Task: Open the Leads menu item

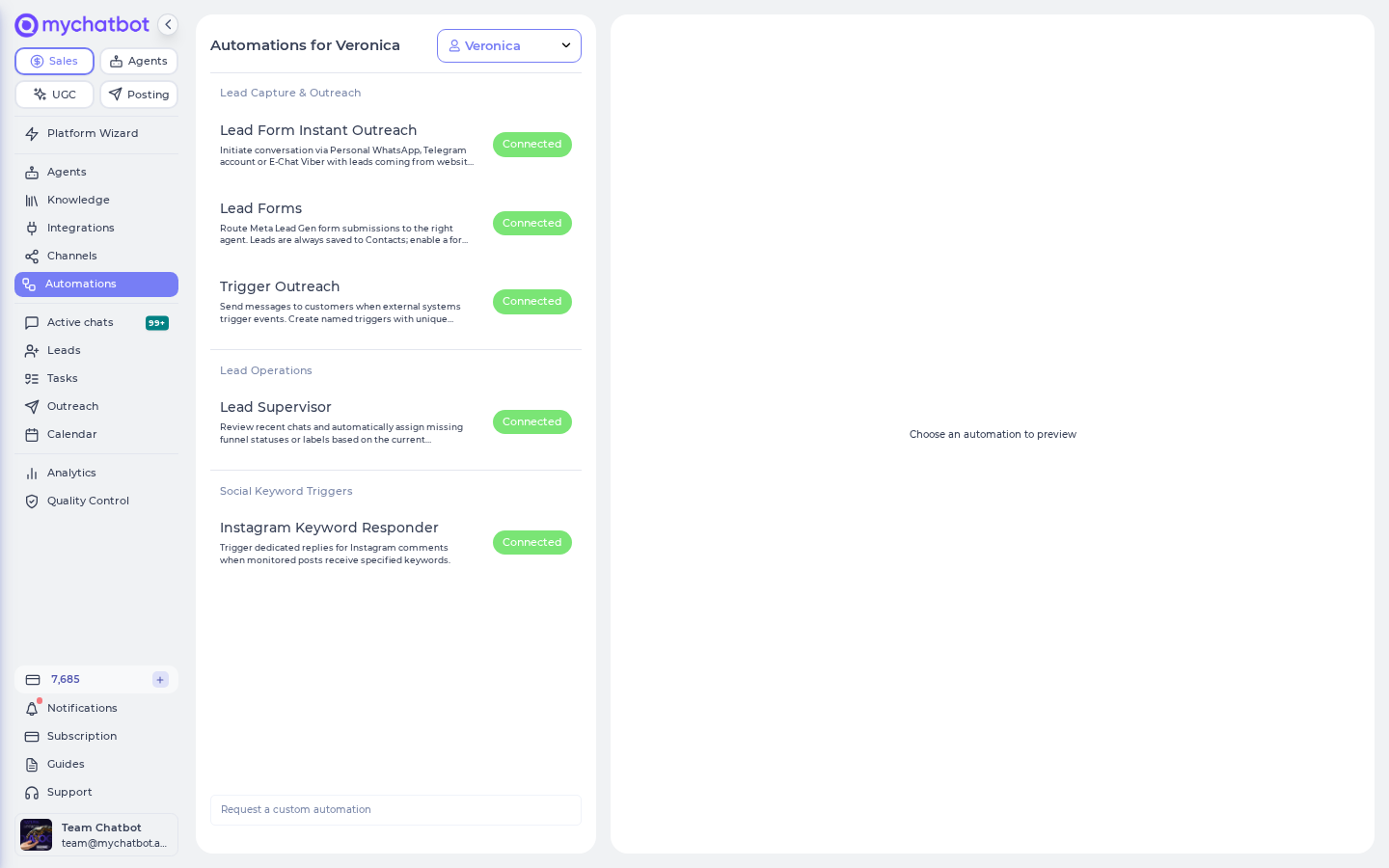Action: pyautogui.click(x=96, y=351)
